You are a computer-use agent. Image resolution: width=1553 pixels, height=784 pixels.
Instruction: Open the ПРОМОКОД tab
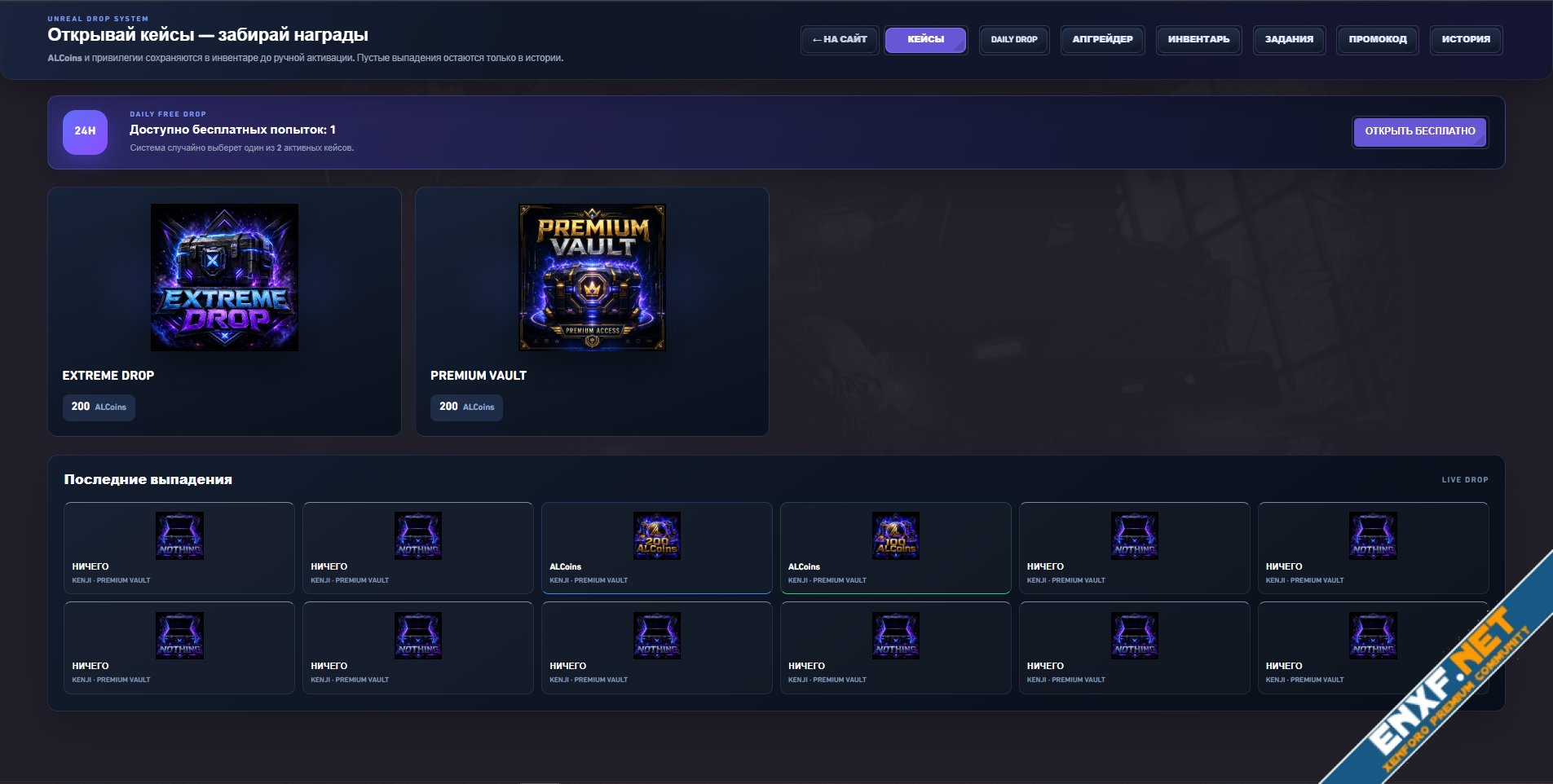[1378, 39]
